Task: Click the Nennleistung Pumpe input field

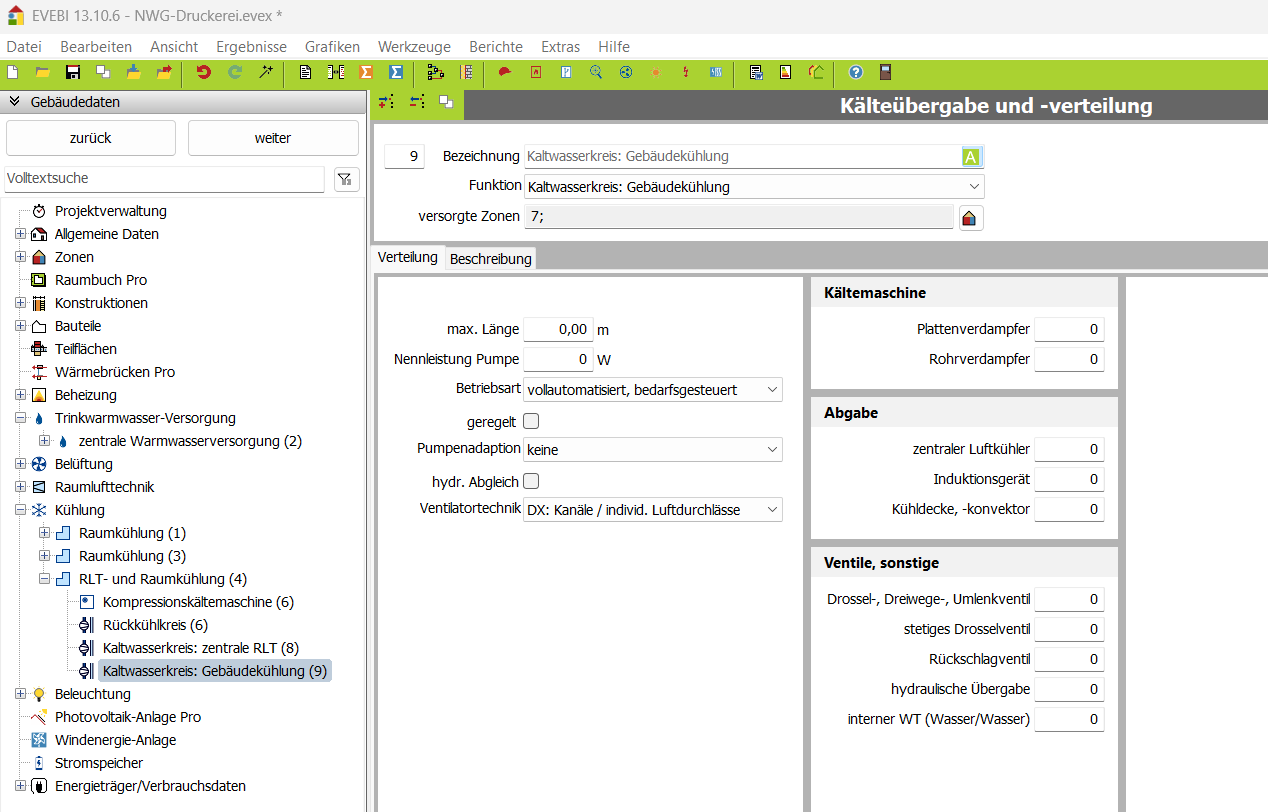Action: (x=557, y=359)
